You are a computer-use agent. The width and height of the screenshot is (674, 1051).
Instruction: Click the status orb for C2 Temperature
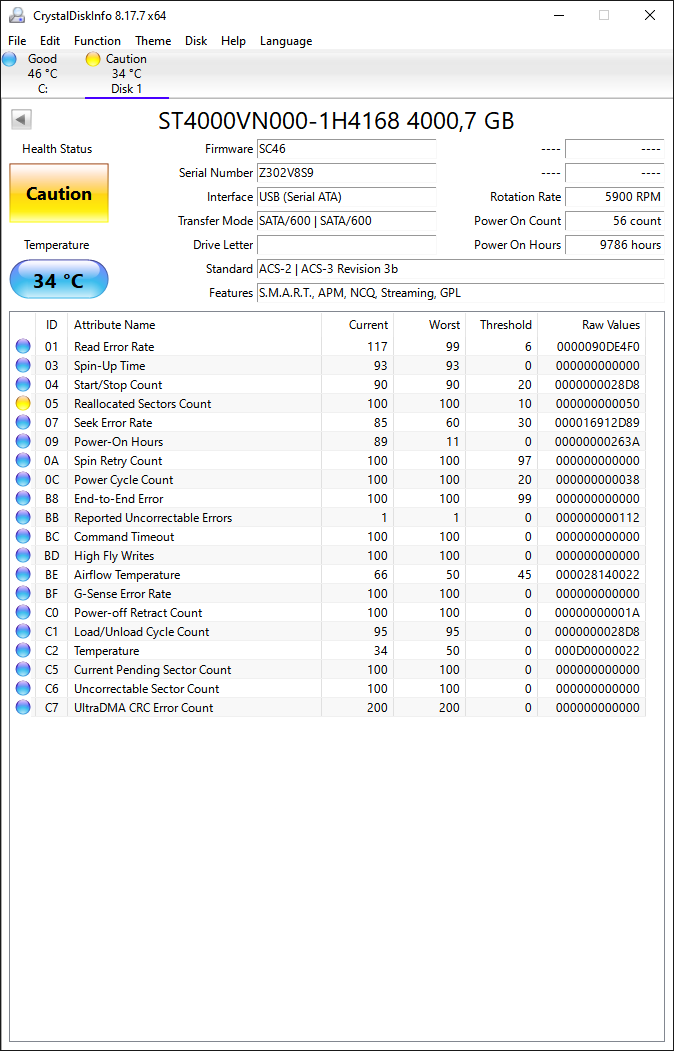point(23,650)
